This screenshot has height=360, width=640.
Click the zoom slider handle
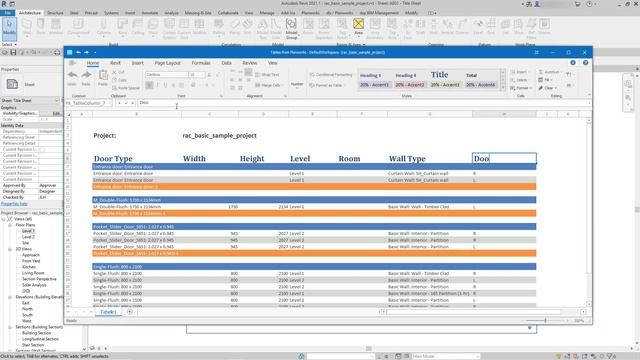pyautogui.click(x=545, y=321)
